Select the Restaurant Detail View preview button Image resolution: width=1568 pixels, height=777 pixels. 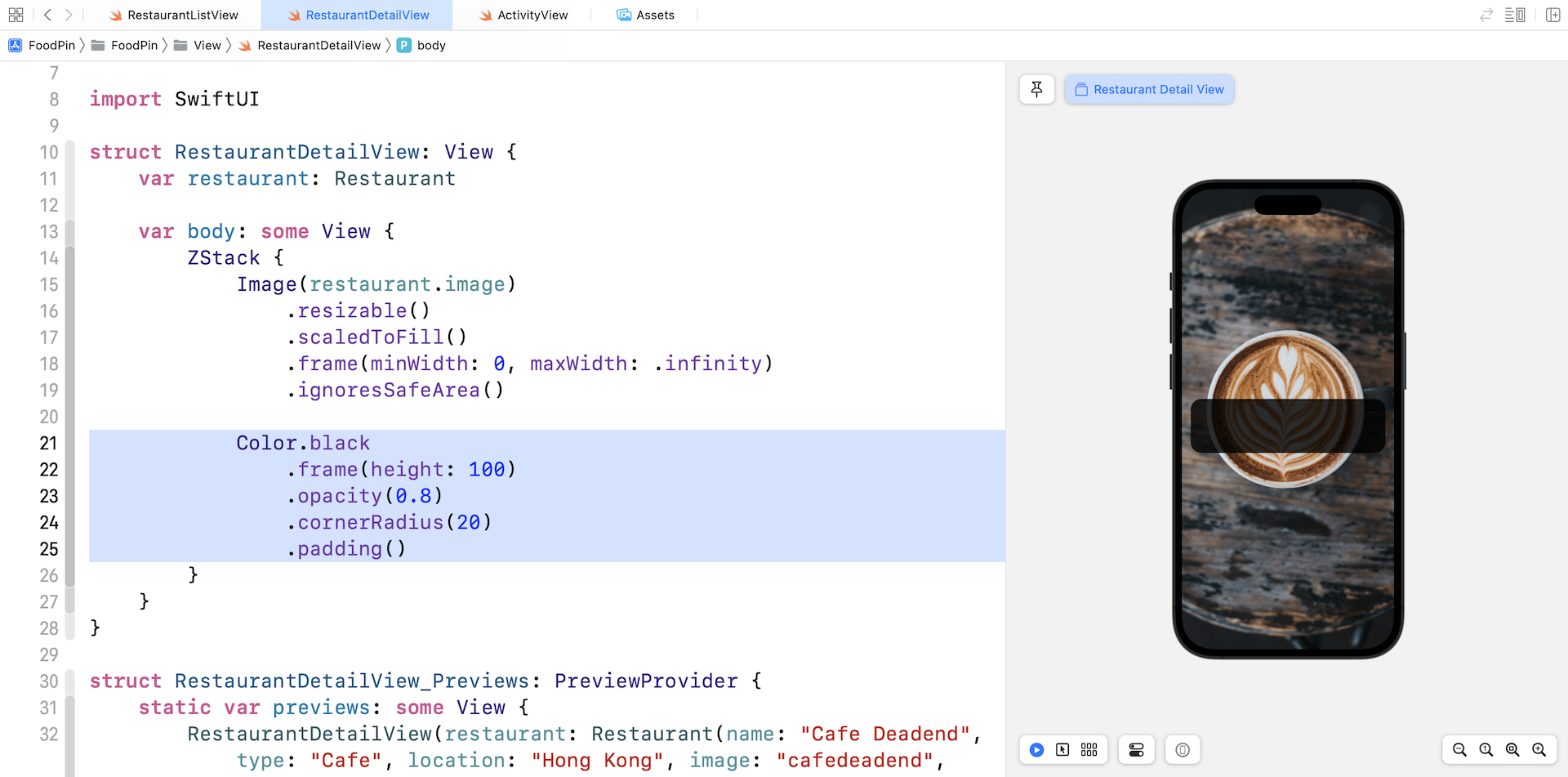click(1149, 89)
